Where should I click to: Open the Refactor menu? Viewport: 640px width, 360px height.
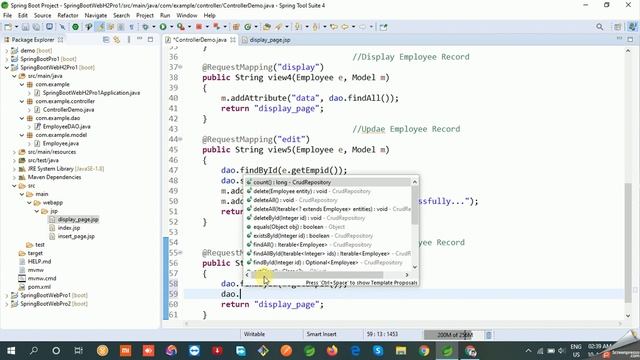tap(68, 15)
